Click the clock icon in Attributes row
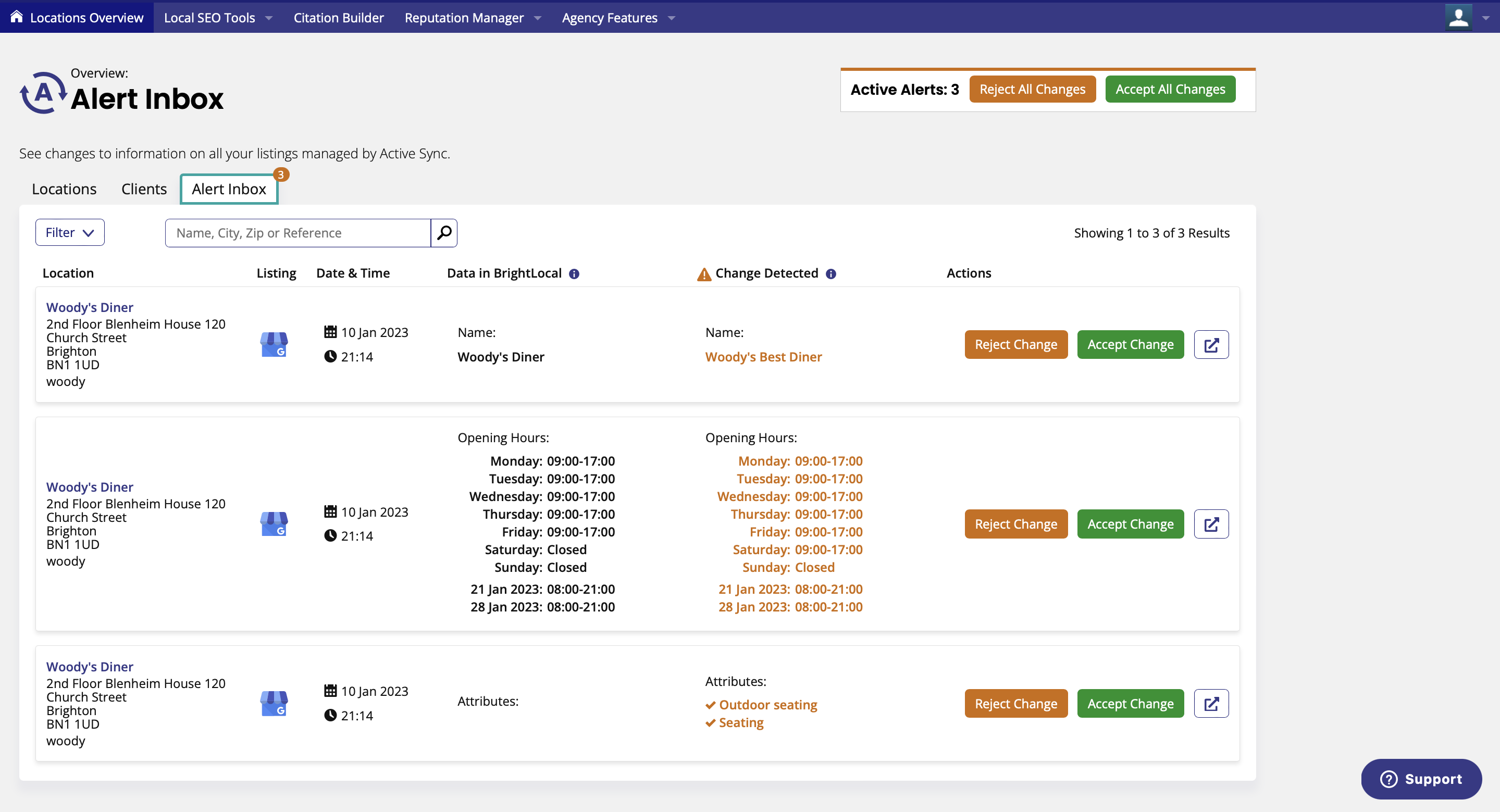The image size is (1500, 812). [330, 715]
